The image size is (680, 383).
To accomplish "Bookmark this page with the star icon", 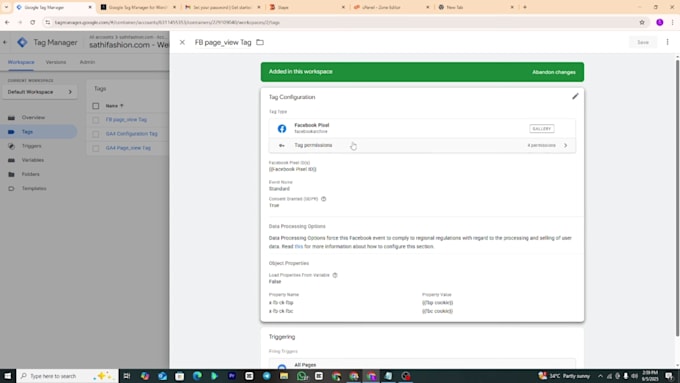I will coord(642,22).
